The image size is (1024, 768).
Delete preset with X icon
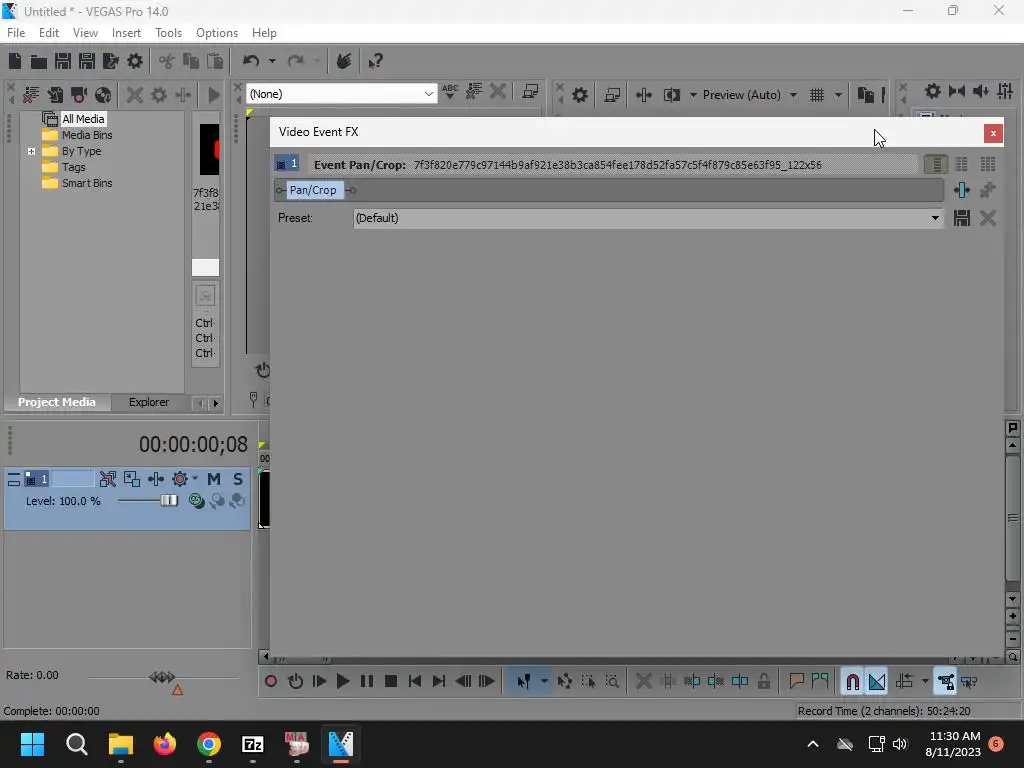(x=988, y=218)
